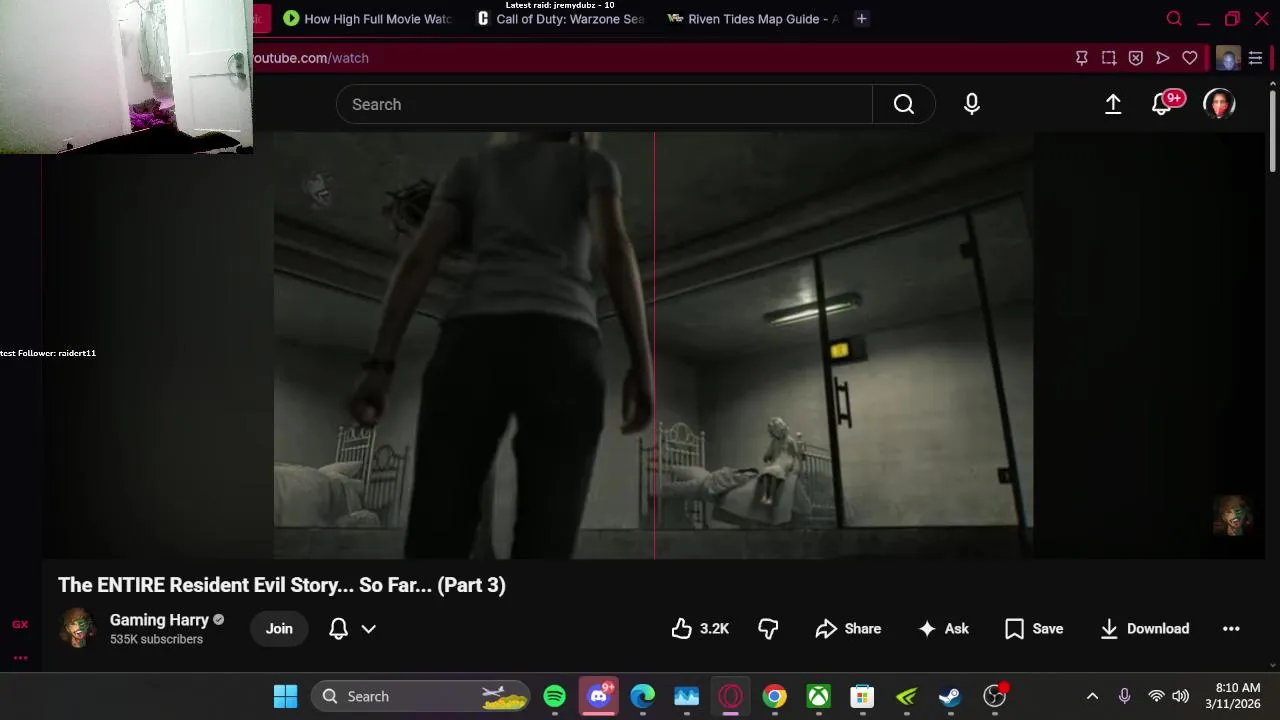The width and height of the screenshot is (1280, 720).
Task: Click the YouTube search magnifier button
Action: coord(904,104)
